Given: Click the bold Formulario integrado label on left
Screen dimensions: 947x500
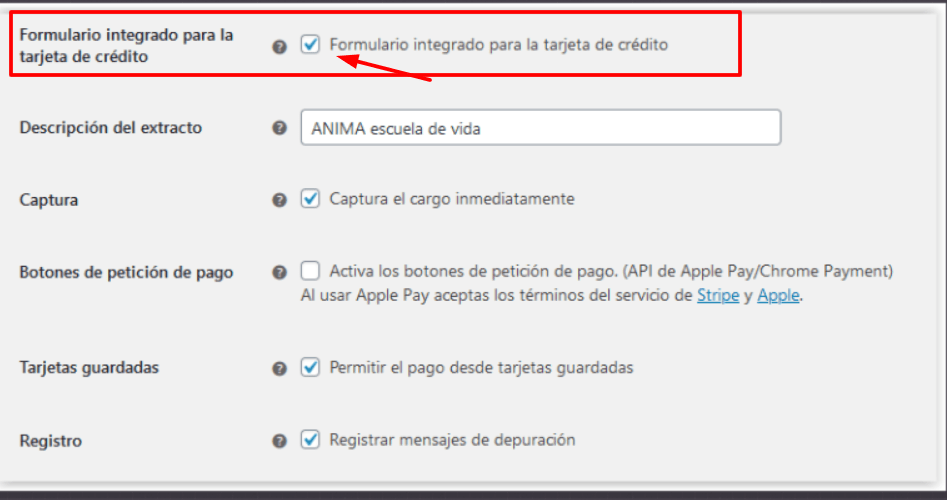Looking at the screenshot, I should (126, 45).
